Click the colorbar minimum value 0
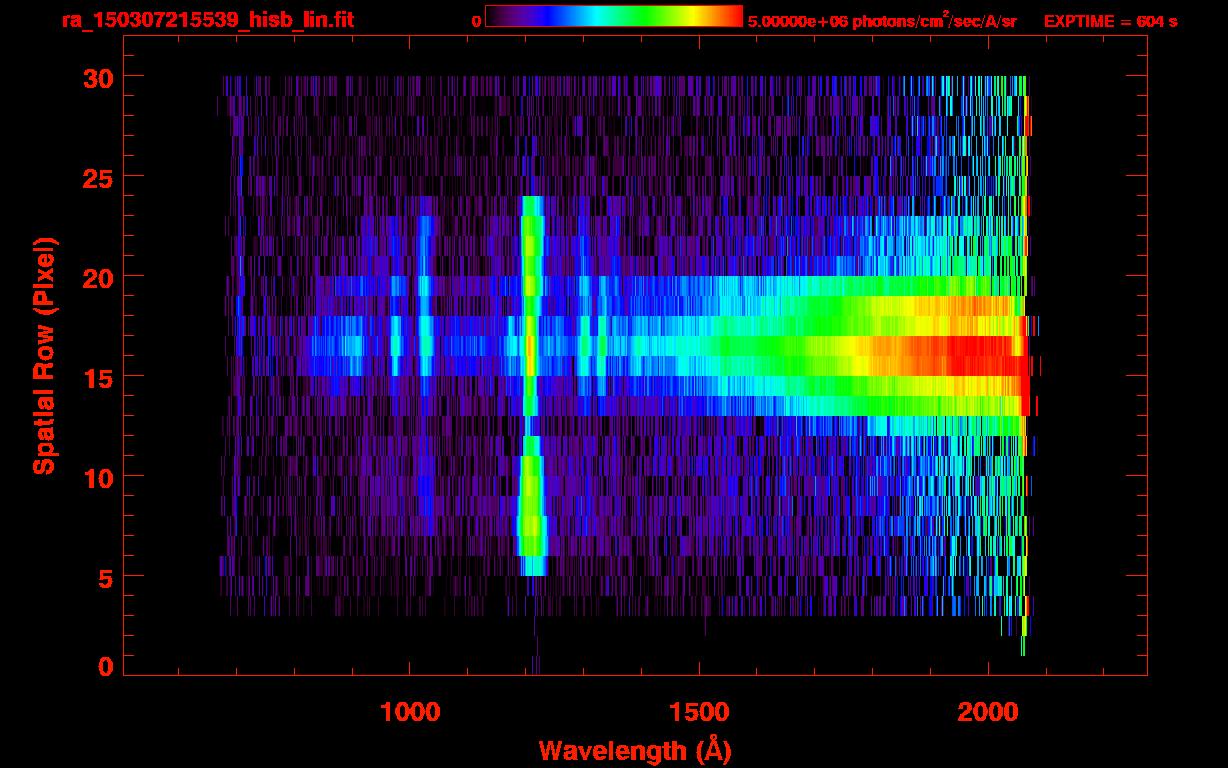 [476, 21]
